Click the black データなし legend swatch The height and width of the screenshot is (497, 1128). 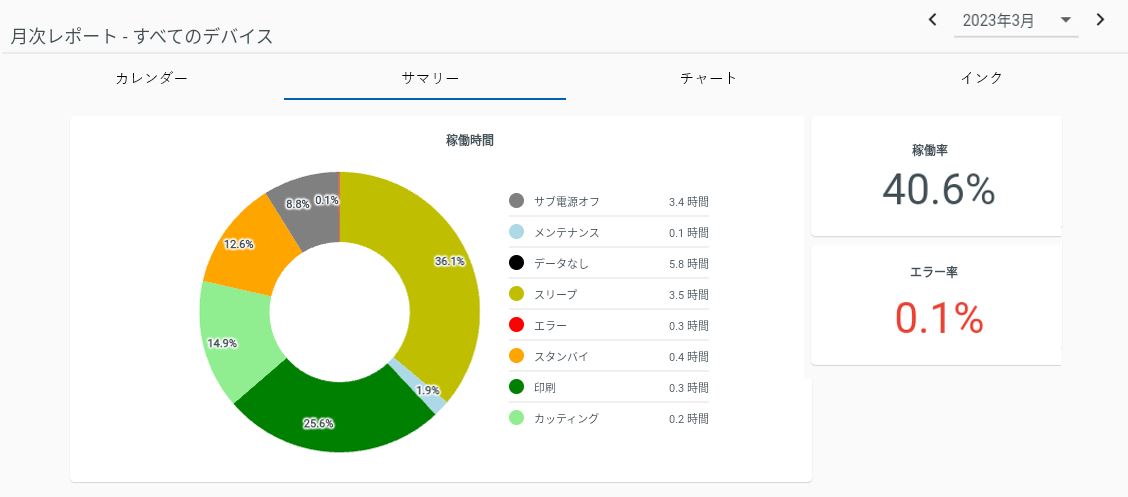click(516, 263)
